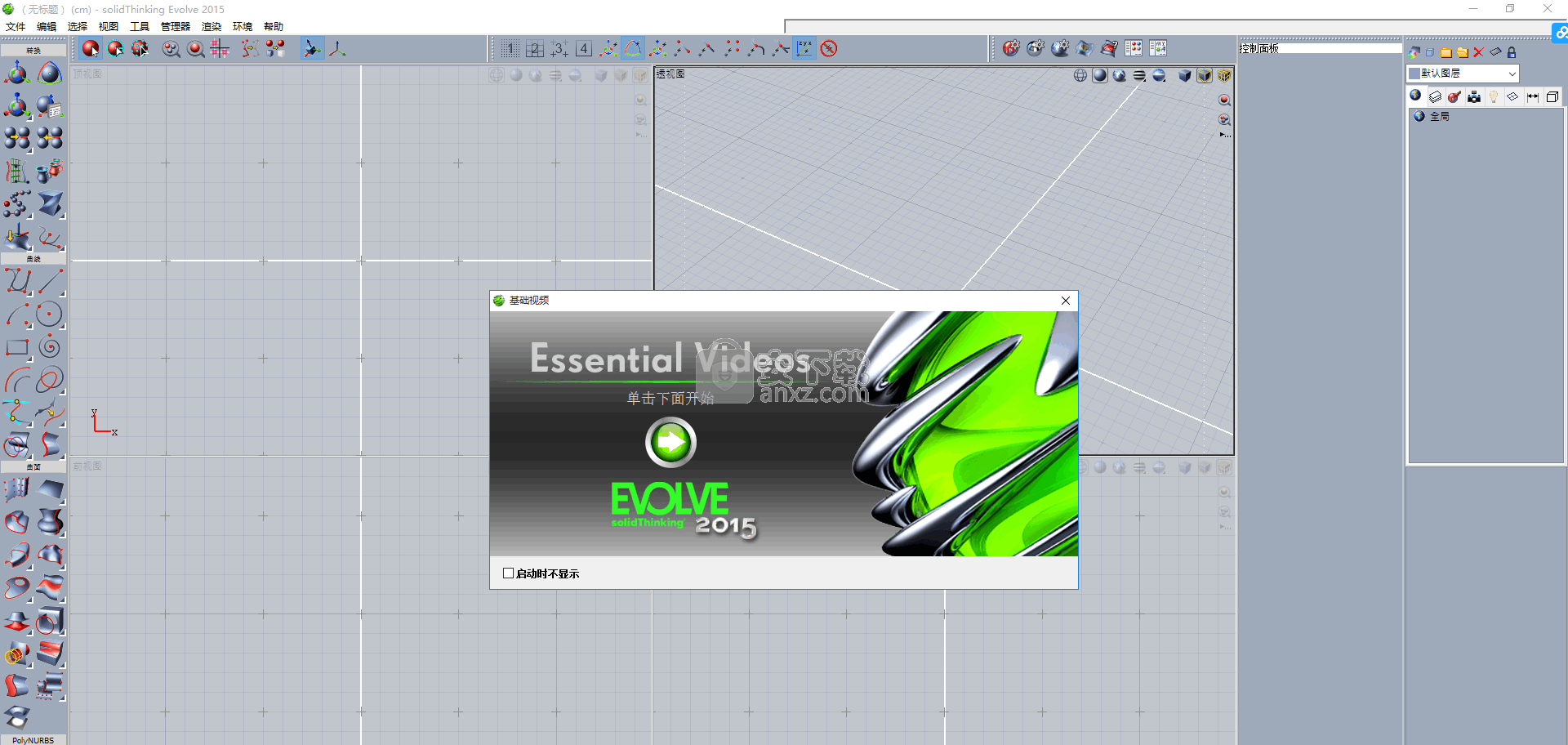Switch to four viewport layout '4'

pos(584,49)
